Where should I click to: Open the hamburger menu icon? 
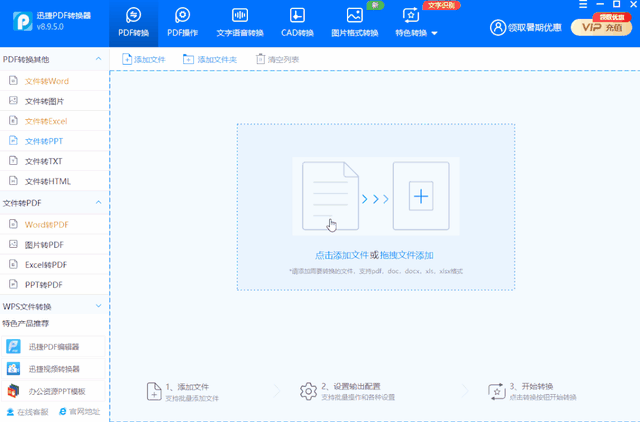click(x=583, y=4)
